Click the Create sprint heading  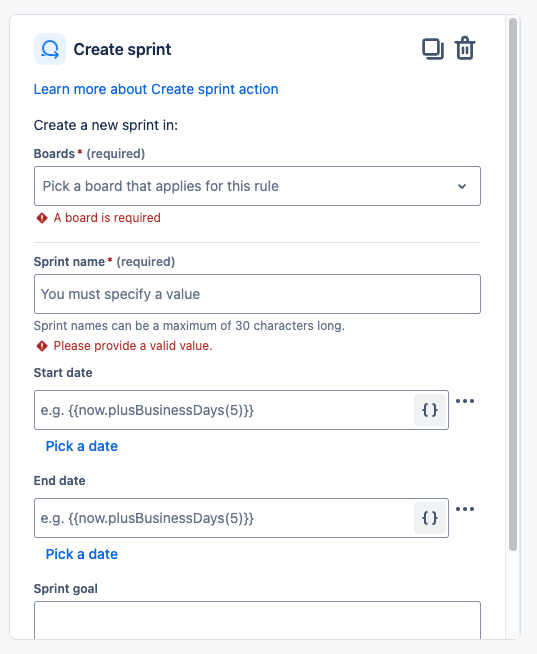122,49
